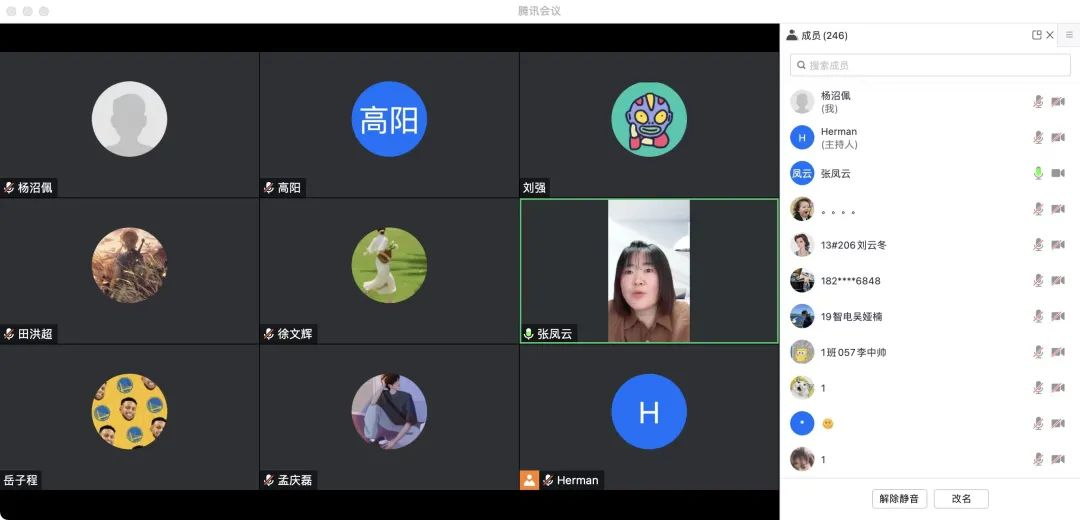Image resolution: width=1080 pixels, height=520 pixels.
Task: Toggle microphone for 杨沼佩 (我) in list
Action: (x=1038, y=102)
